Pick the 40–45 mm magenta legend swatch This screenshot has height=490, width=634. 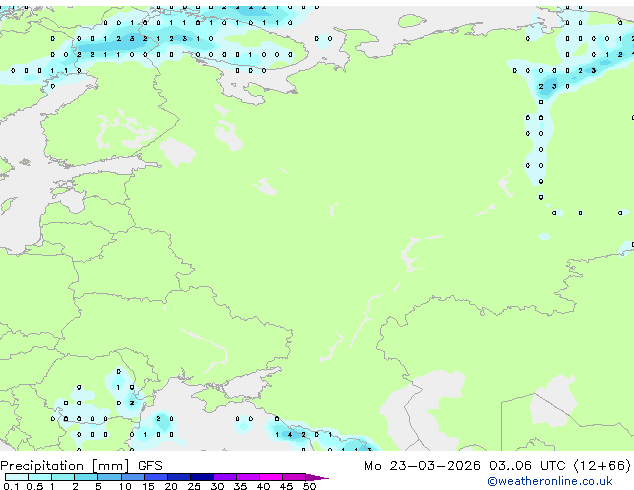(271, 477)
